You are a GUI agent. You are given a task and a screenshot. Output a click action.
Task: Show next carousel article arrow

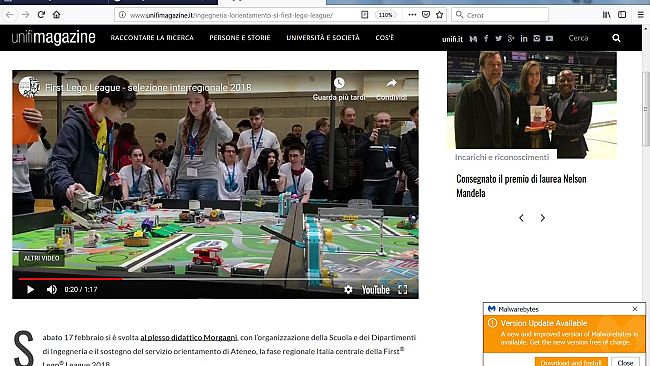(543, 218)
